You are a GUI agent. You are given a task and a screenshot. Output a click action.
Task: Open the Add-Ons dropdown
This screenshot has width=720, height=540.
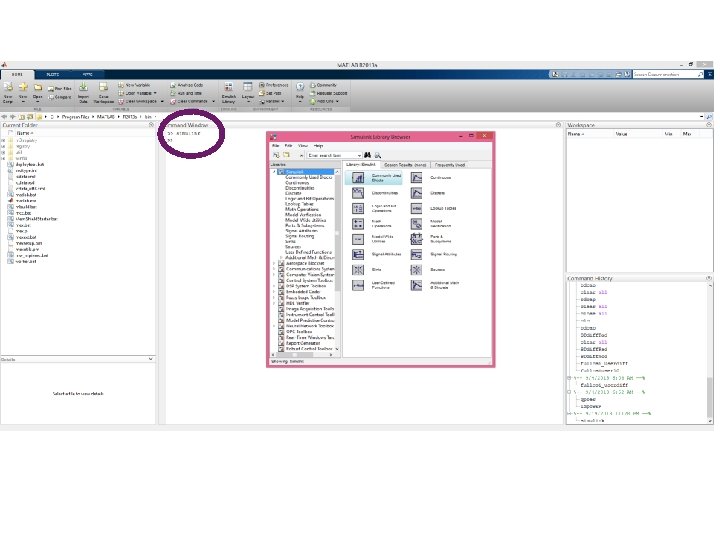pyautogui.click(x=325, y=101)
